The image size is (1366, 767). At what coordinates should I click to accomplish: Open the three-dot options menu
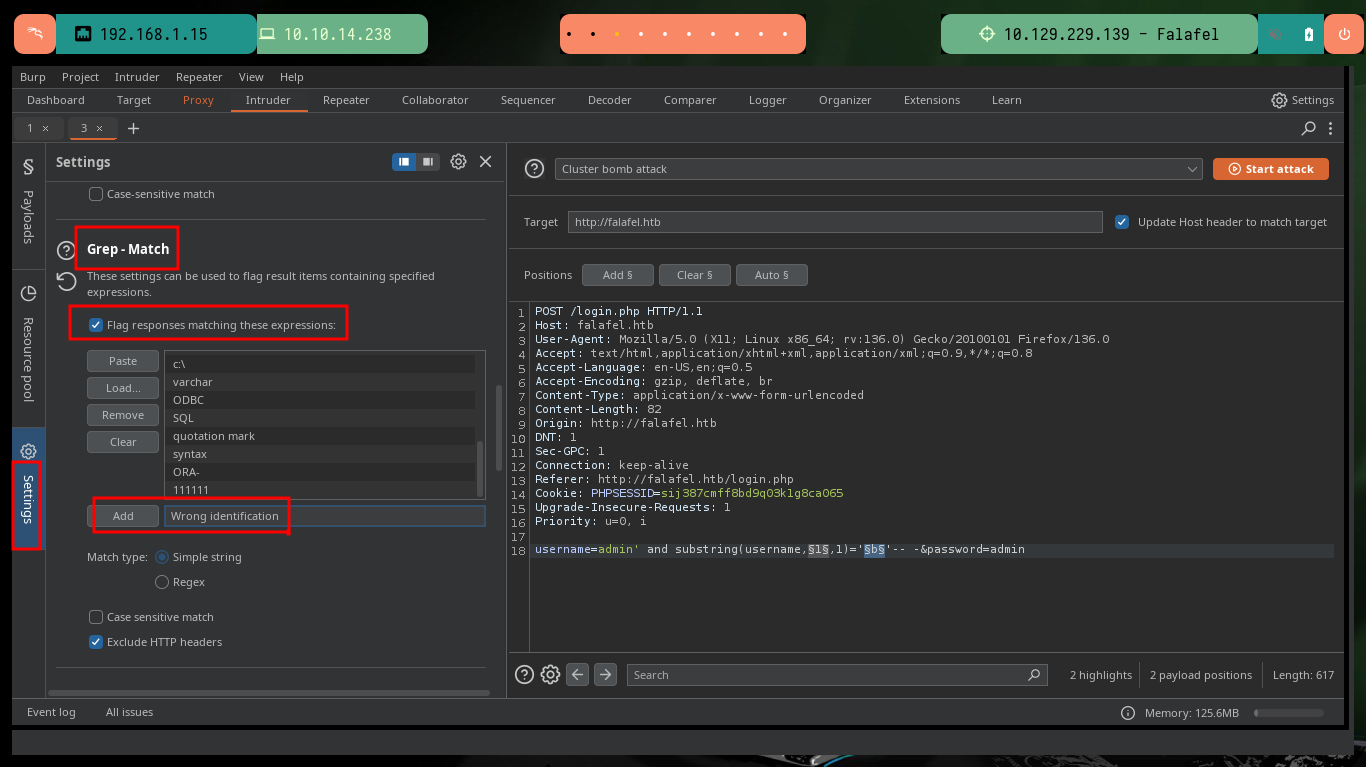tap(1330, 128)
